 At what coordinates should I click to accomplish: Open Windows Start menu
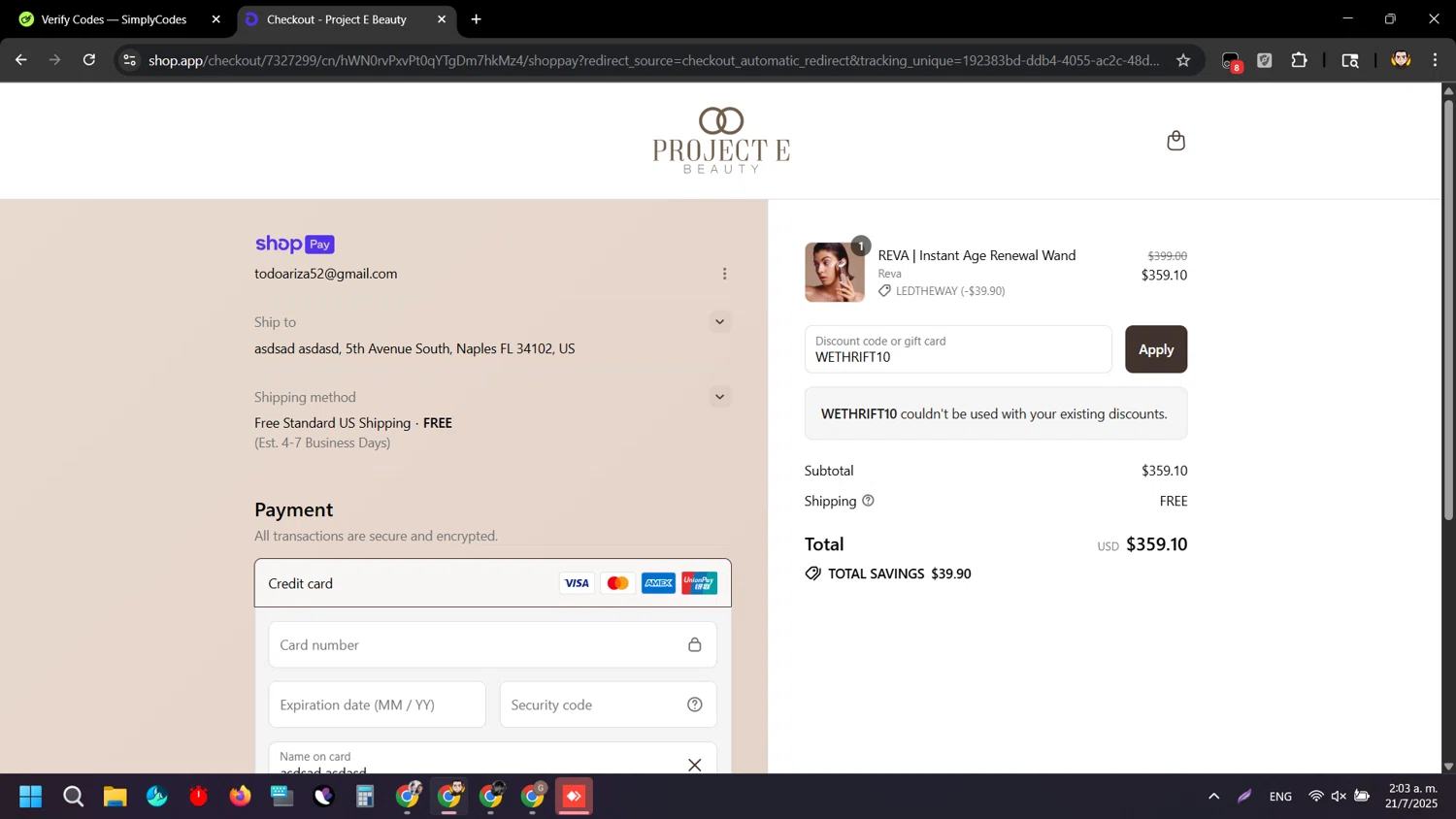[x=31, y=797]
